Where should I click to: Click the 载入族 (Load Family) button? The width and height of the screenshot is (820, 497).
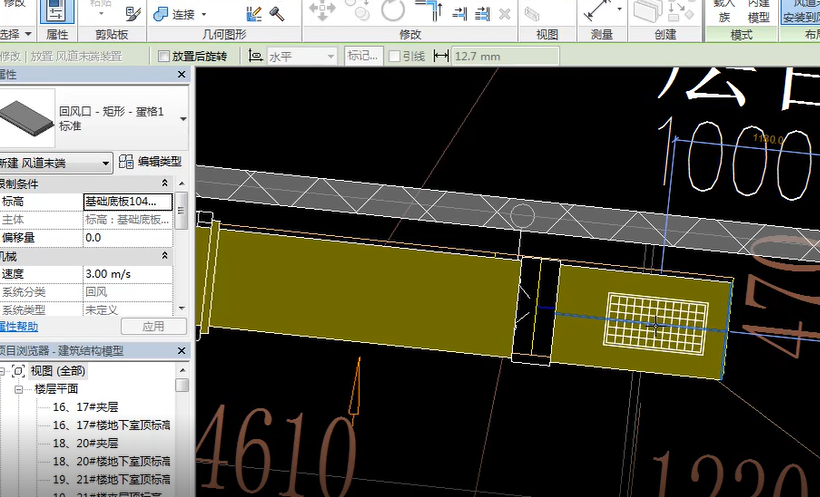[x=726, y=10]
